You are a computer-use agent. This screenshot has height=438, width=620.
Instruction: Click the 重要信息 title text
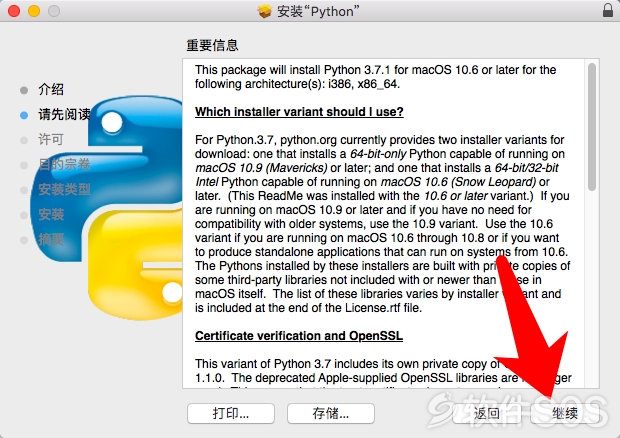click(212, 45)
